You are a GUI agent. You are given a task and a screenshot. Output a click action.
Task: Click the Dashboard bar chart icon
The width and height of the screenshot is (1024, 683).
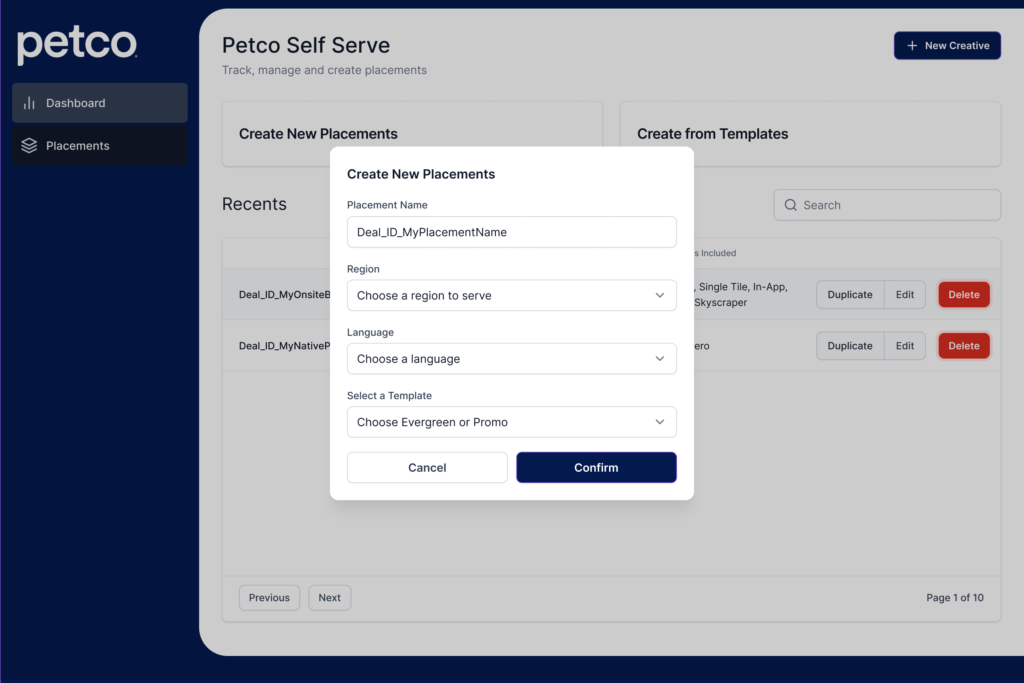pyautogui.click(x=29, y=103)
